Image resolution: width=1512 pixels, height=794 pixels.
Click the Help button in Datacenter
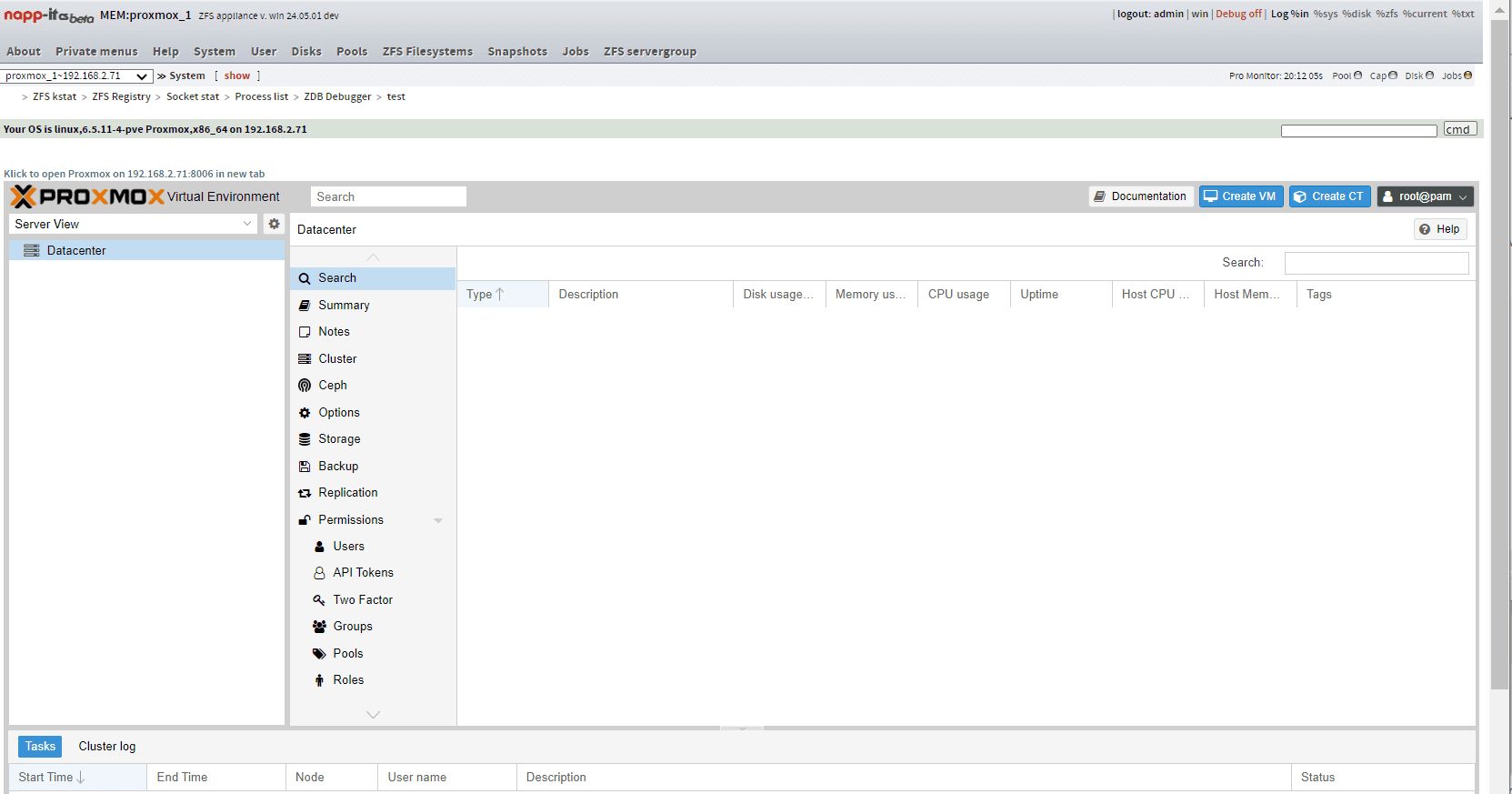1440,229
